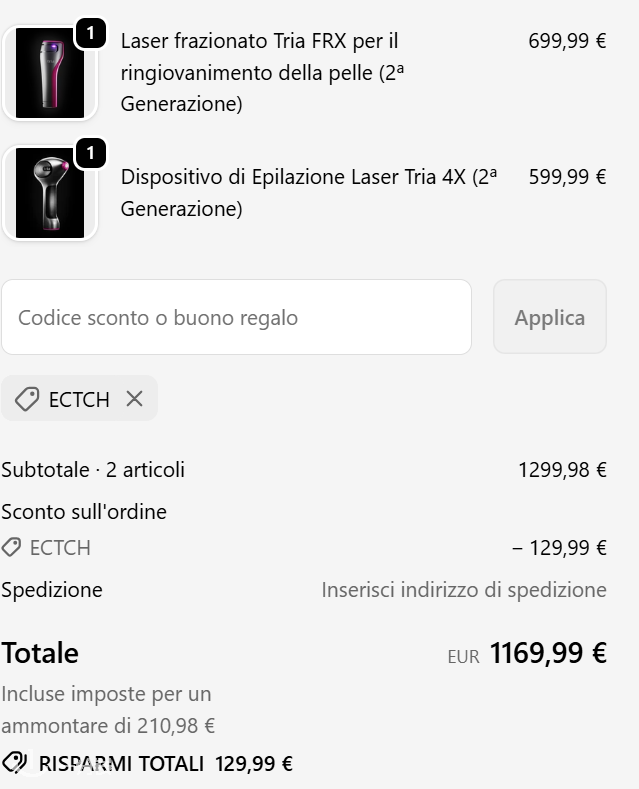The image size is (639, 789).
Task: Click tag icon beside ECTCH discount line
Action: pyautogui.click(x=11, y=547)
